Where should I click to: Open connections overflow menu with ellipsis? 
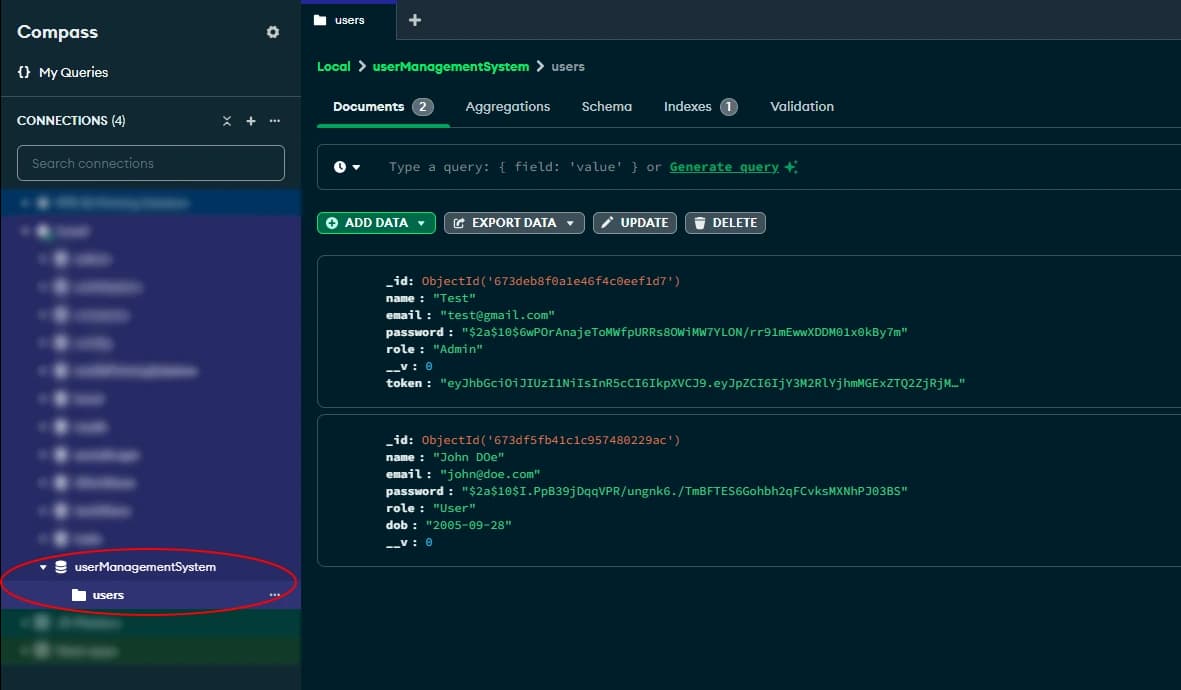click(x=274, y=120)
